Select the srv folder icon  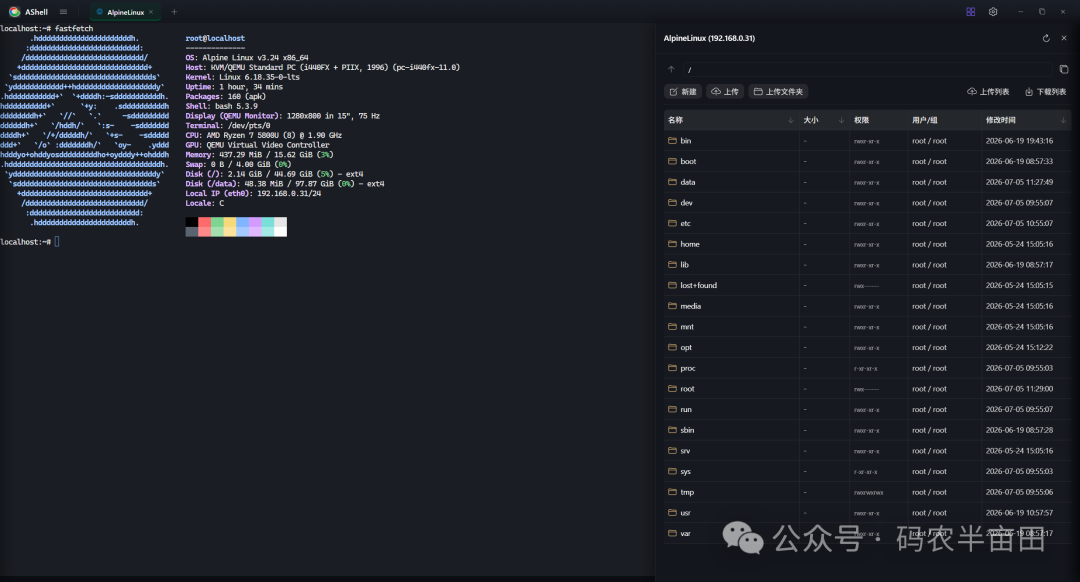coord(672,450)
